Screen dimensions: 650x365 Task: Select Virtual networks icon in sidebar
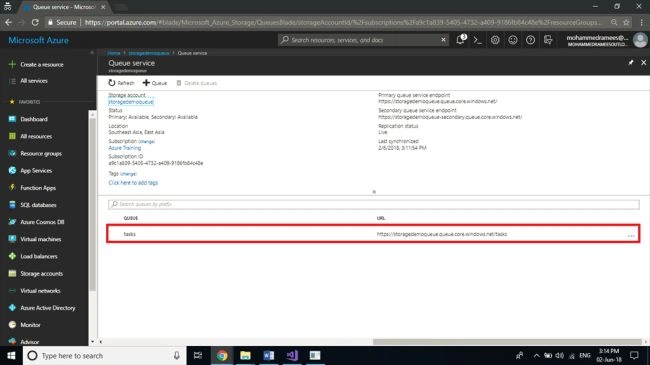pos(12,291)
